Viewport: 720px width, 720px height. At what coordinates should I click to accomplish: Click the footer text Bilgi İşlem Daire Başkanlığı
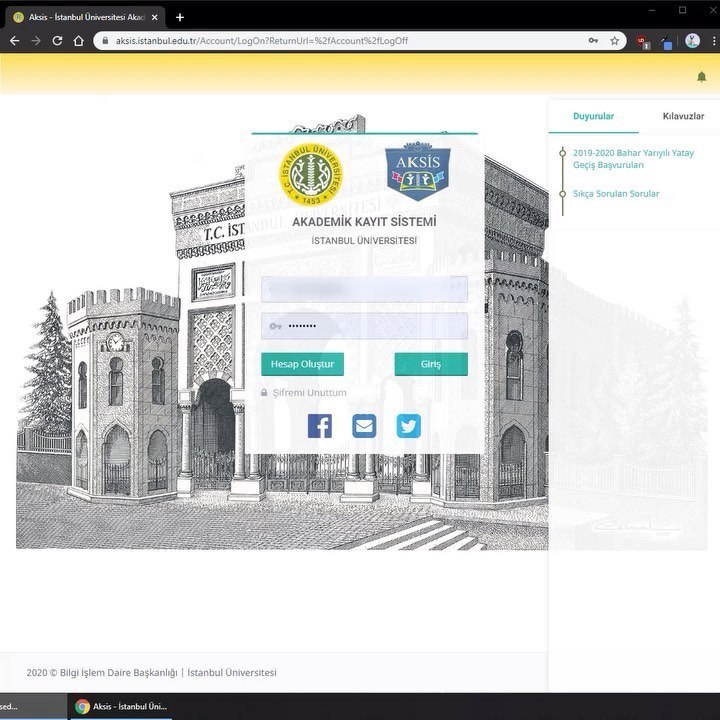pyautogui.click(x=118, y=673)
